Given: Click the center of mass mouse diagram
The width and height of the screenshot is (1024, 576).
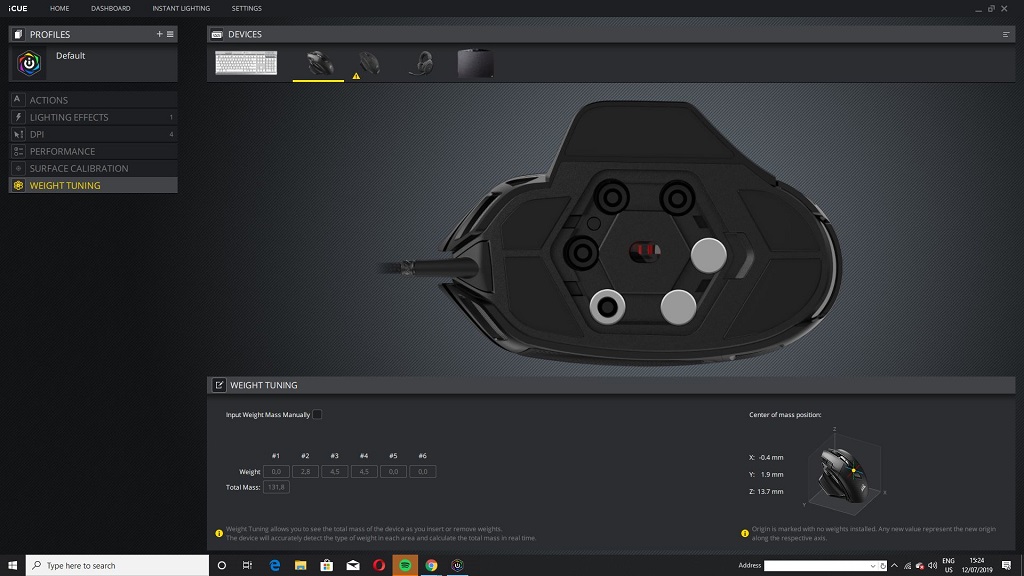Looking at the screenshot, I should (x=844, y=472).
